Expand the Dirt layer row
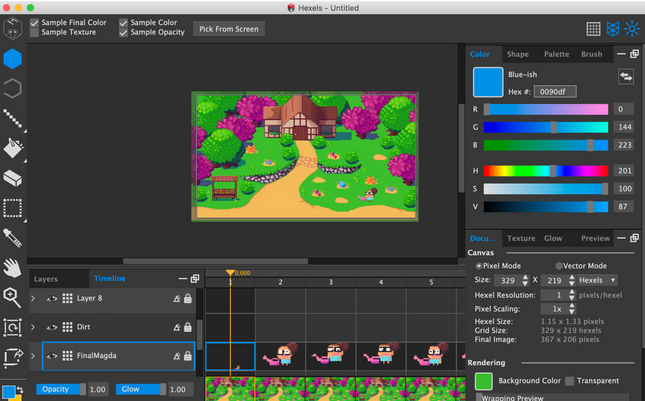Viewport: 645px width, 401px height. click(33, 327)
